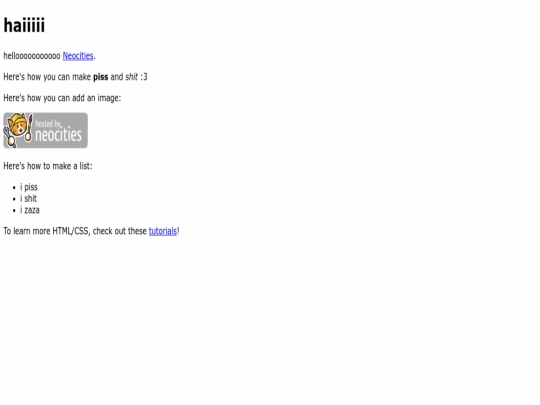Click the bold word 'piss' in the paragraph

click(x=101, y=77)
